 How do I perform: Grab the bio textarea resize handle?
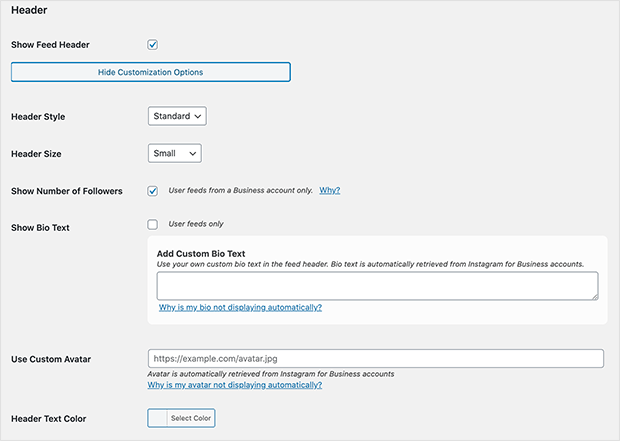point(595,297)
